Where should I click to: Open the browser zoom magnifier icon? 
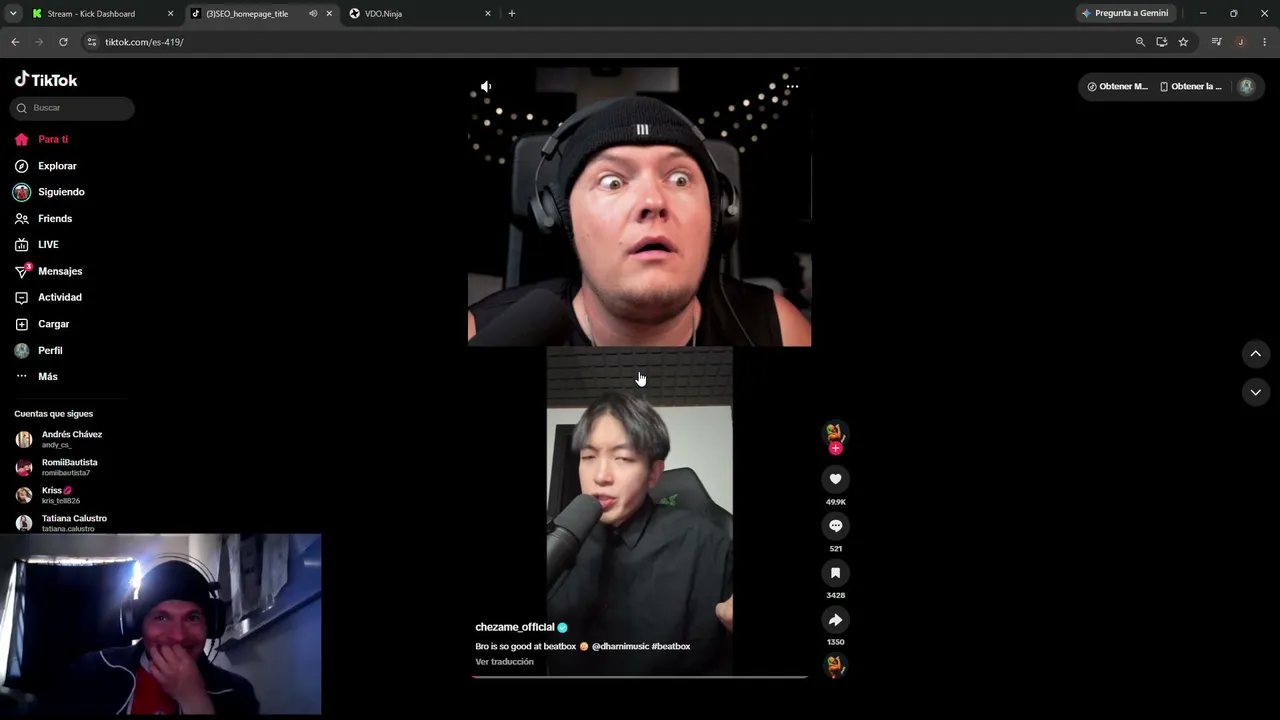[1140, 42]
